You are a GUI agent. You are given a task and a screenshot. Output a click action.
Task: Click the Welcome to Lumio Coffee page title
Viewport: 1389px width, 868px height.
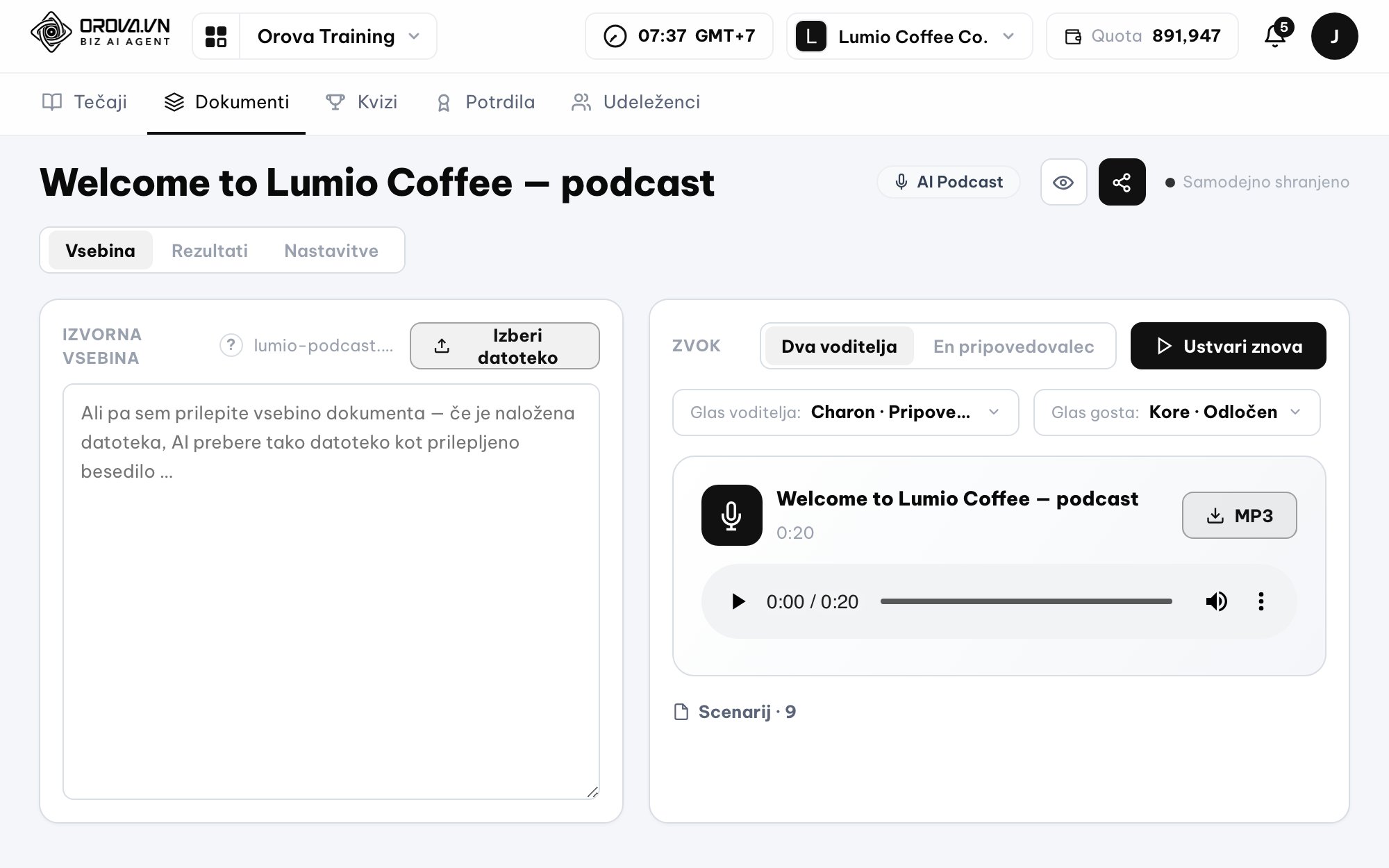377,183
